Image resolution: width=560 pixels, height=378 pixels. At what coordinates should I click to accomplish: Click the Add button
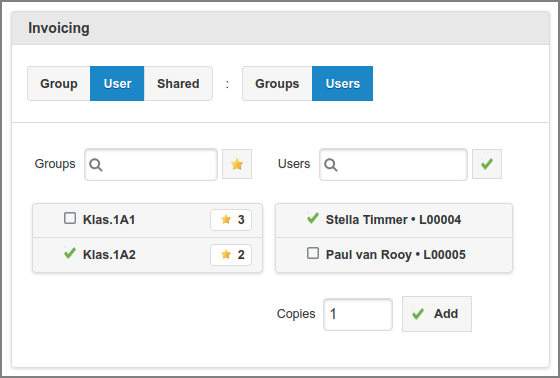[x=437, y=314]
